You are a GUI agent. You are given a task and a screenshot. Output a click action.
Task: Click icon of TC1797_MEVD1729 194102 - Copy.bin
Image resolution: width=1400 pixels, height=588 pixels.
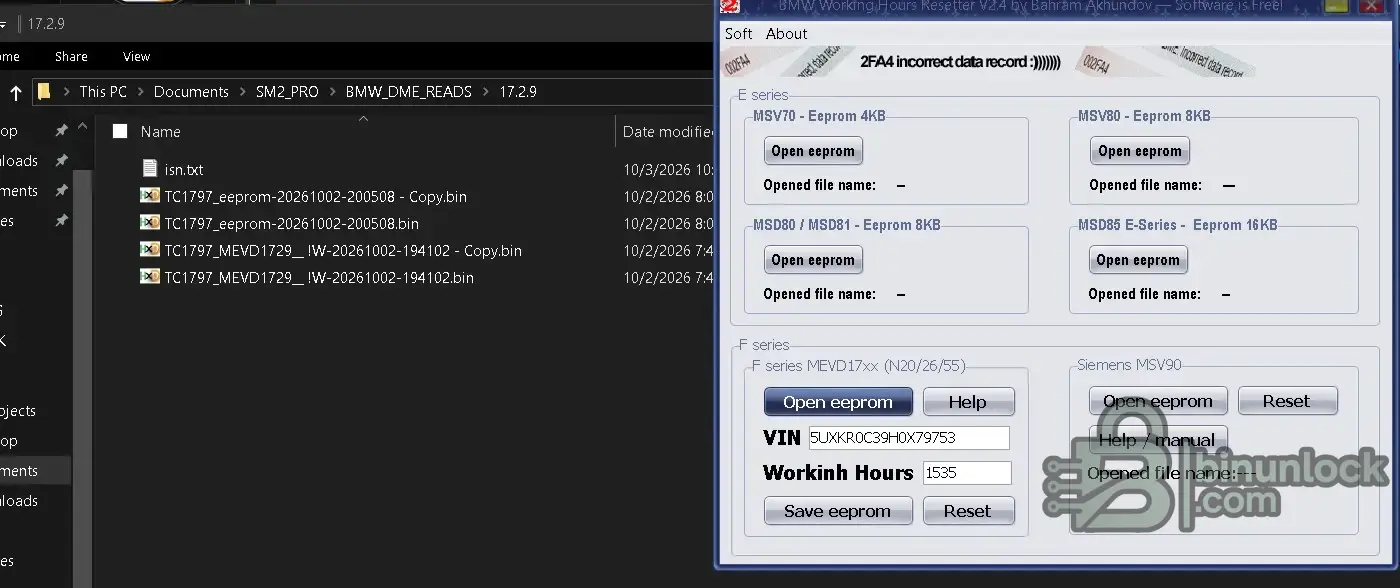pos(150,250)
